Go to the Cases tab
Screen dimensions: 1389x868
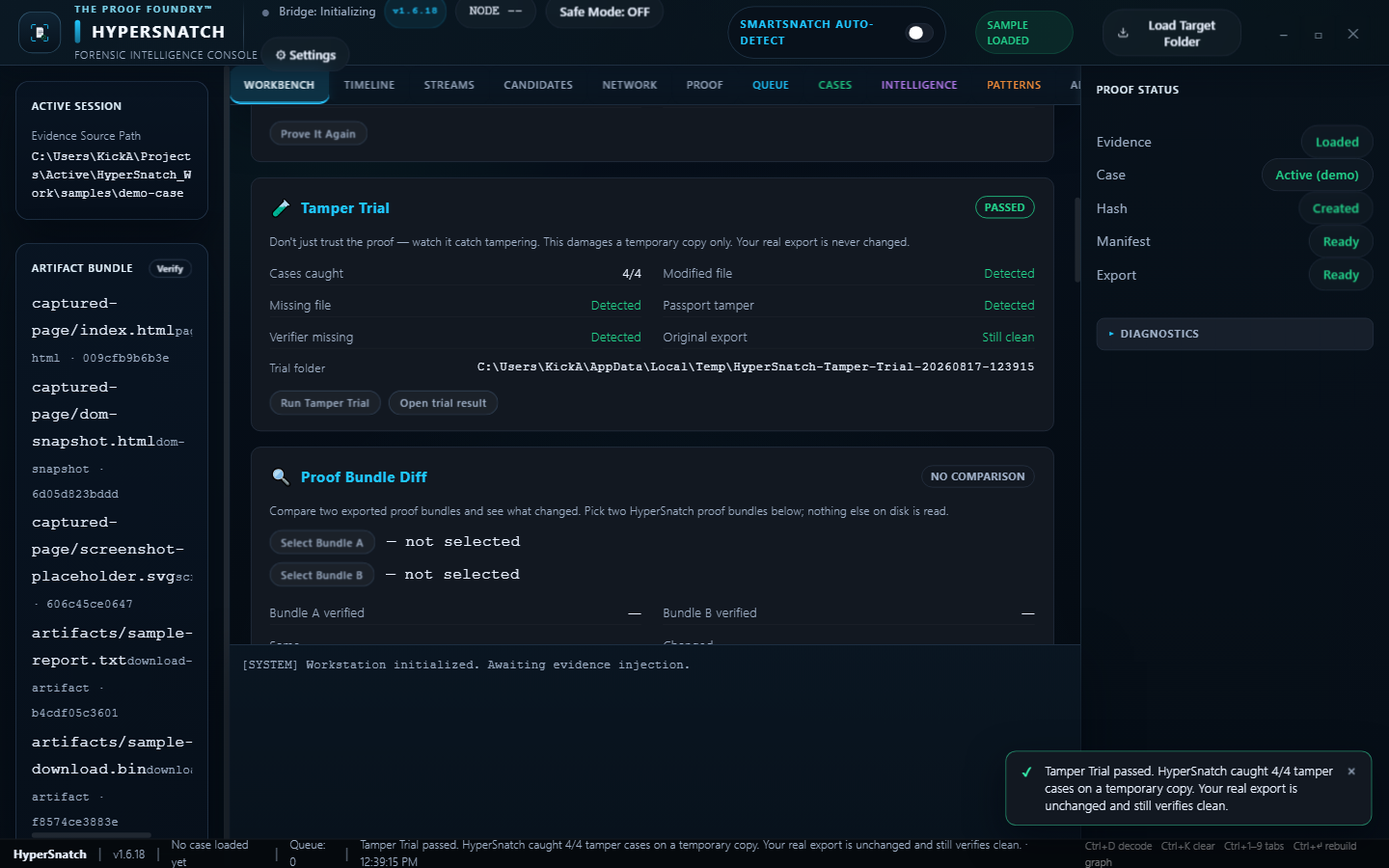pyautogui.click(x=835, y=85)
